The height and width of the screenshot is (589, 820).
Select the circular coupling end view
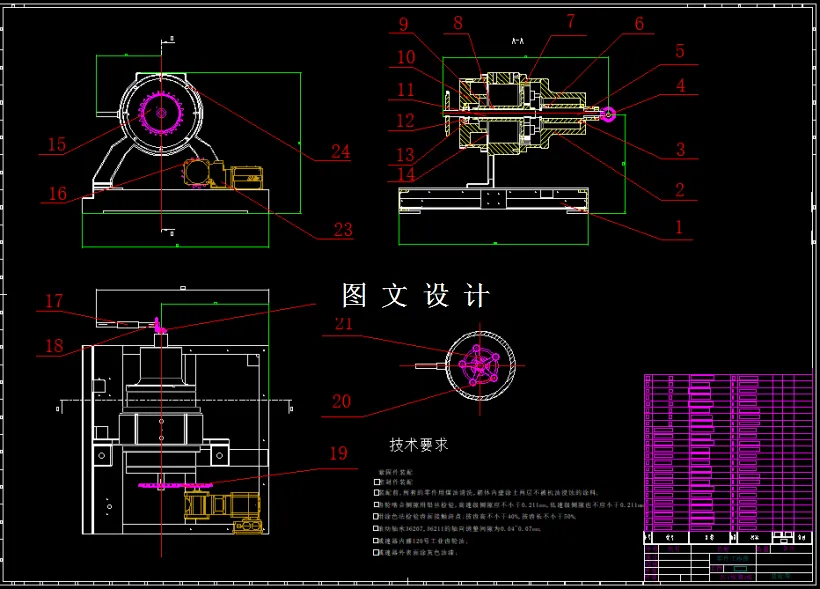click(x=482, y=367)
